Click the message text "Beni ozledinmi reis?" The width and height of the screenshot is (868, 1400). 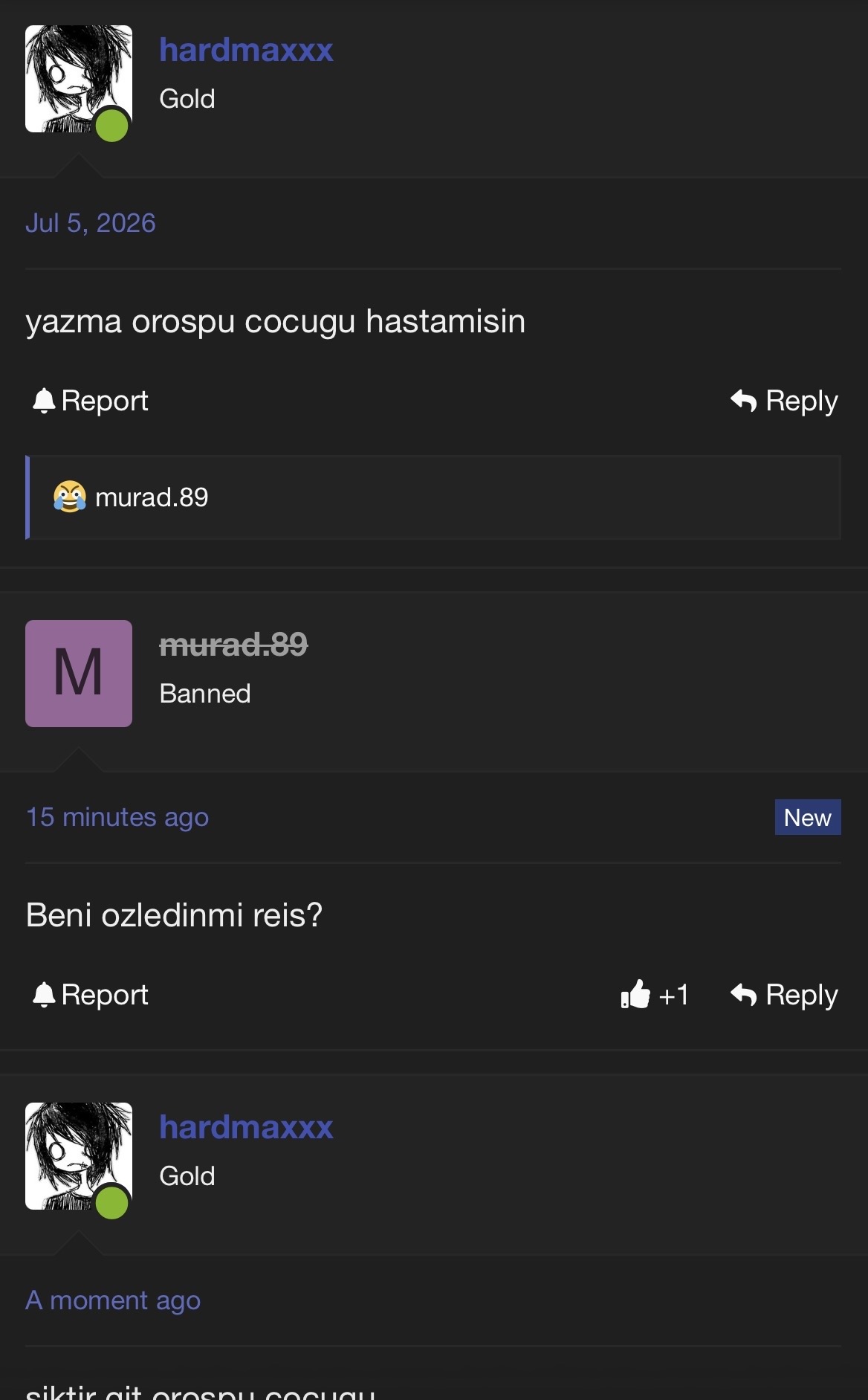(x=174, y=915)
